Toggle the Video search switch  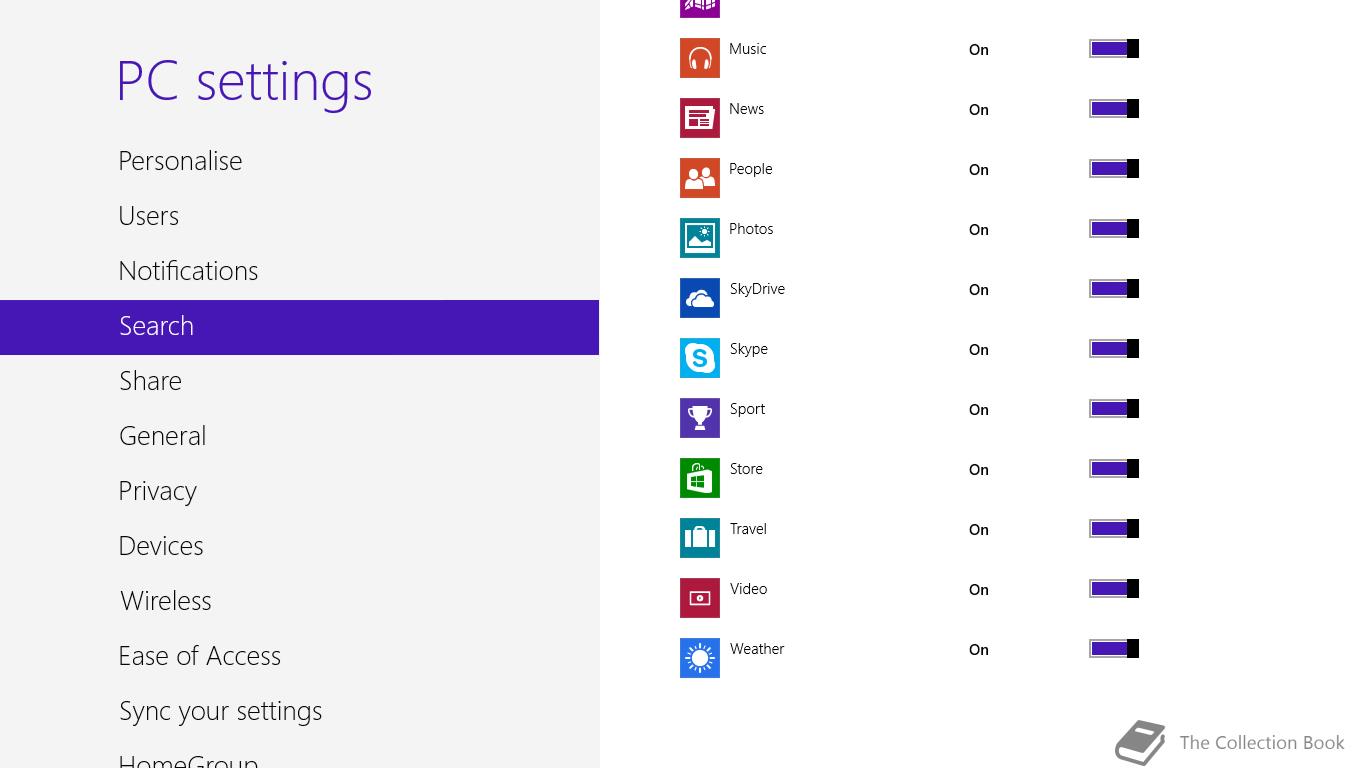point(1114,589)
